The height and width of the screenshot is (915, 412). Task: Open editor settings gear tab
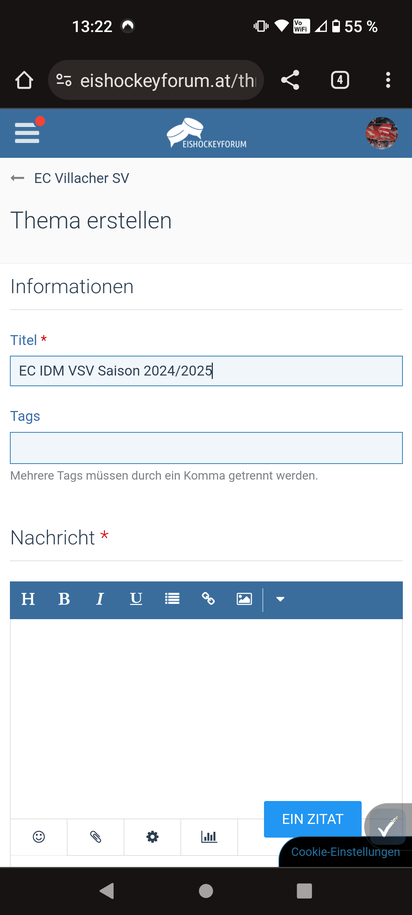click(x=152, y=837)
